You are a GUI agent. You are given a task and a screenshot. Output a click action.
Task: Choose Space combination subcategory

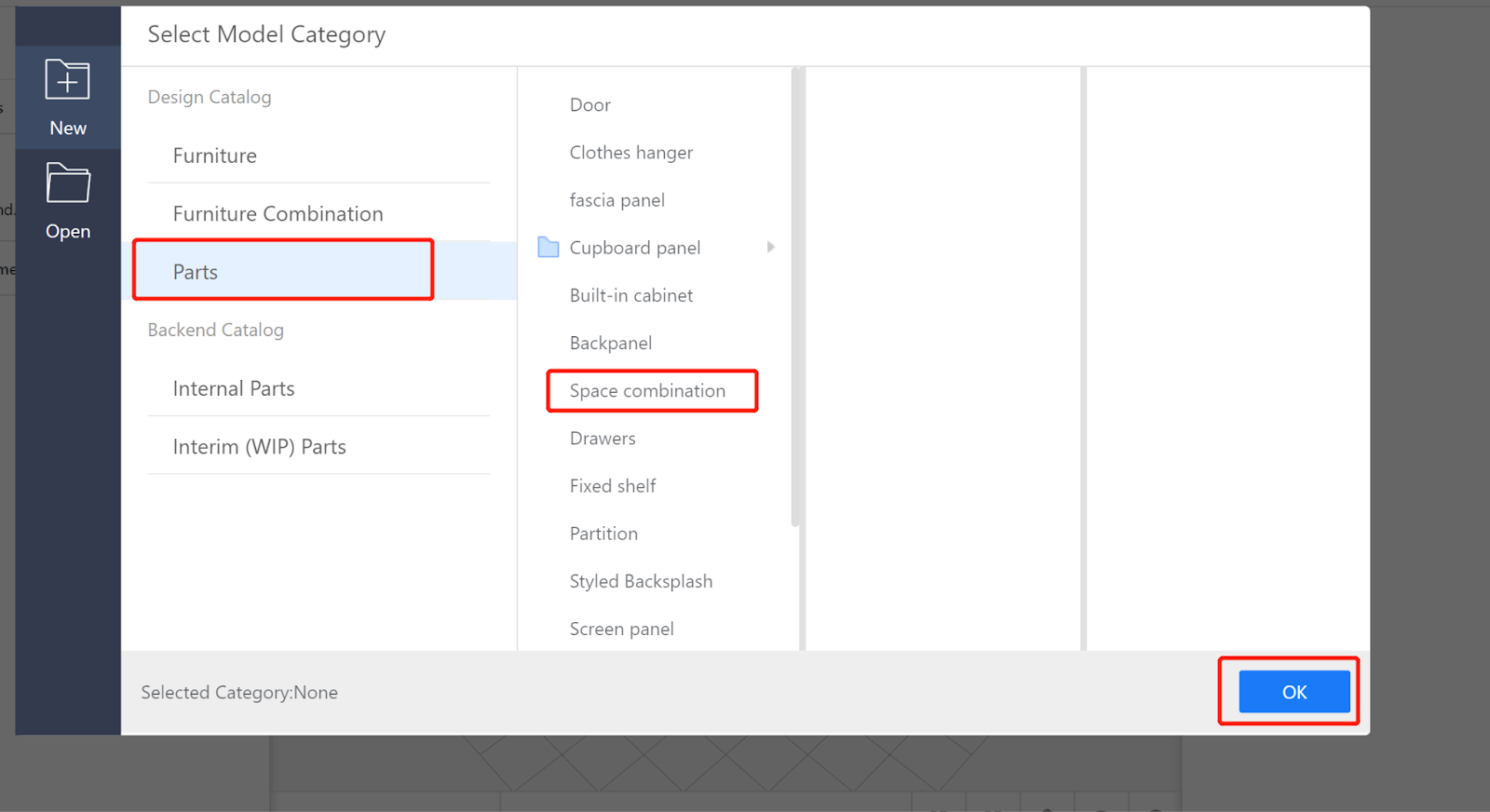pos(647,391)
